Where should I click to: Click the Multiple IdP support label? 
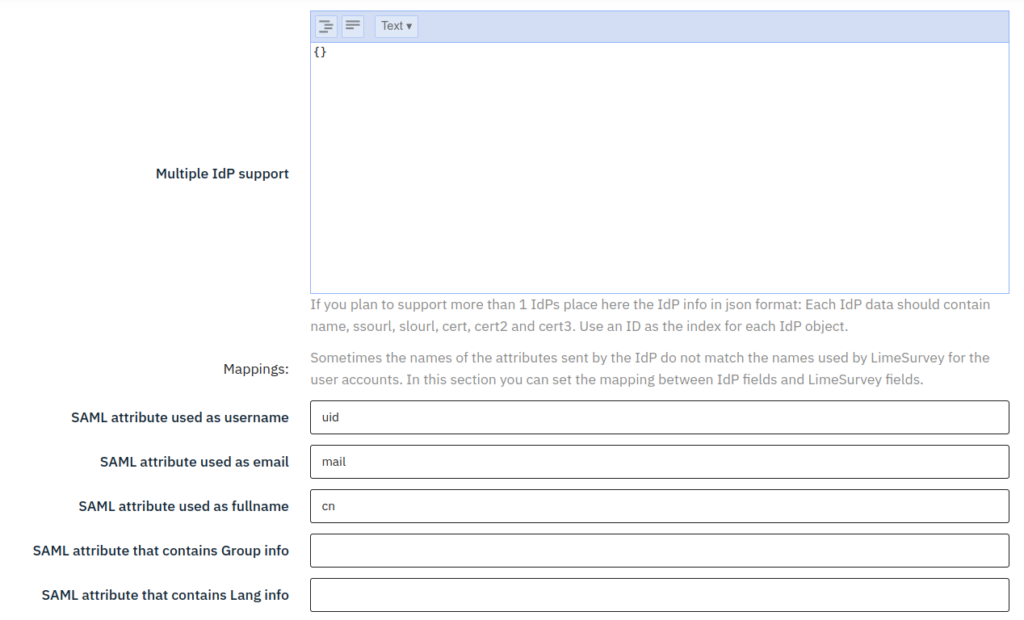click(222, 173)
